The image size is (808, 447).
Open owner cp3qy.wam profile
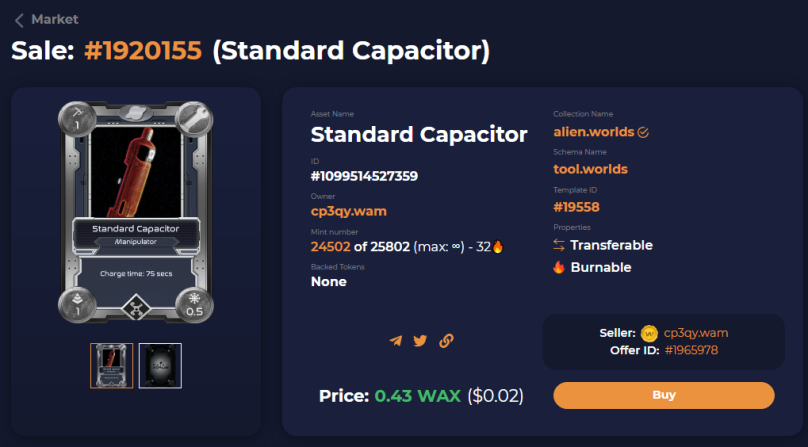pyautogui.click(x=349, y=211)
